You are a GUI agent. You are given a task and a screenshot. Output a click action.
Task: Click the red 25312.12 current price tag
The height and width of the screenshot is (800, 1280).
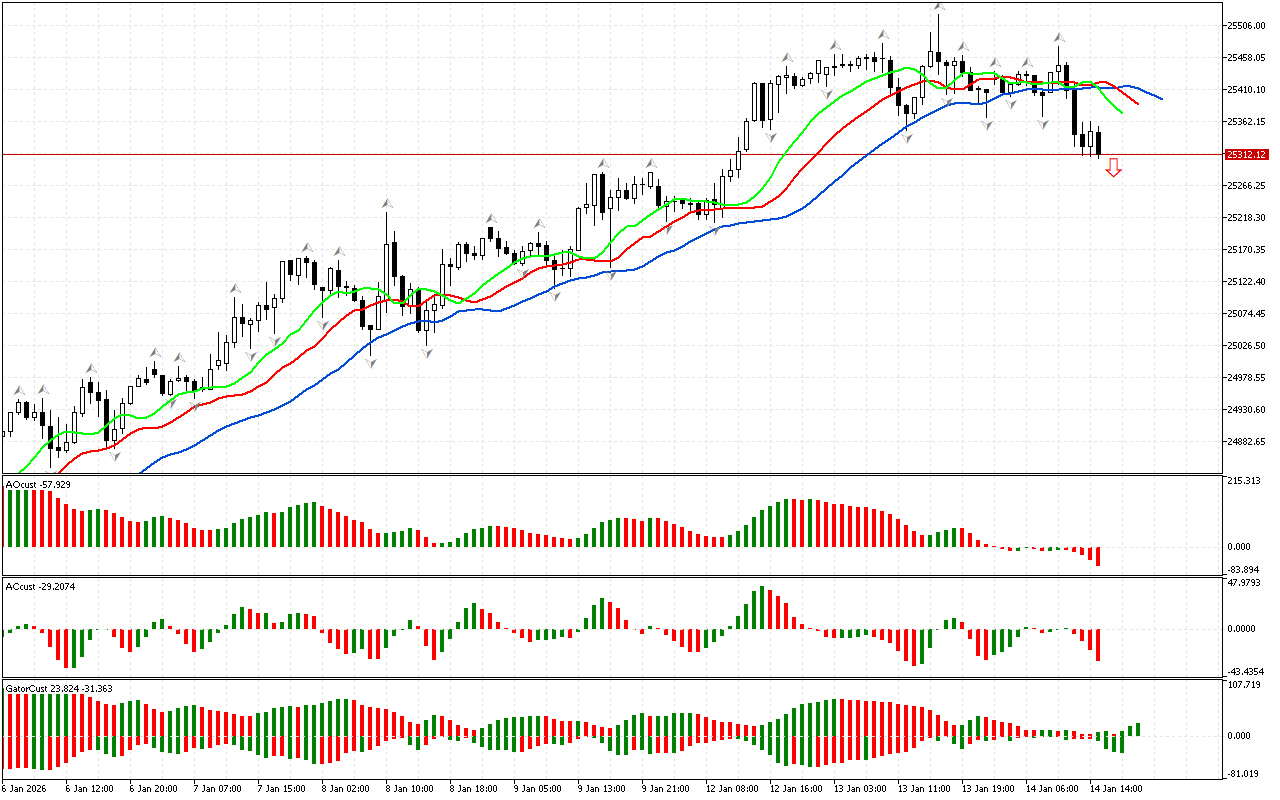[1246, 155]
